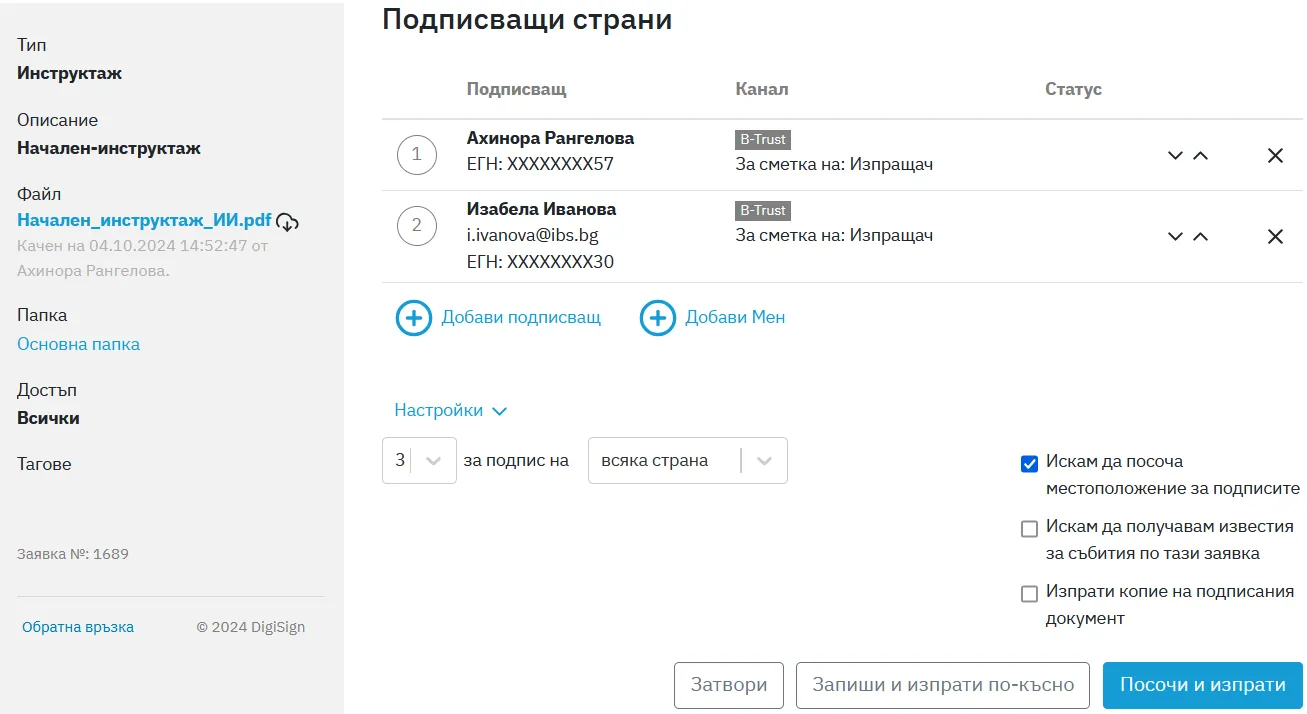Move Ахинора Рангелова up in signer order

point(1201,155)
